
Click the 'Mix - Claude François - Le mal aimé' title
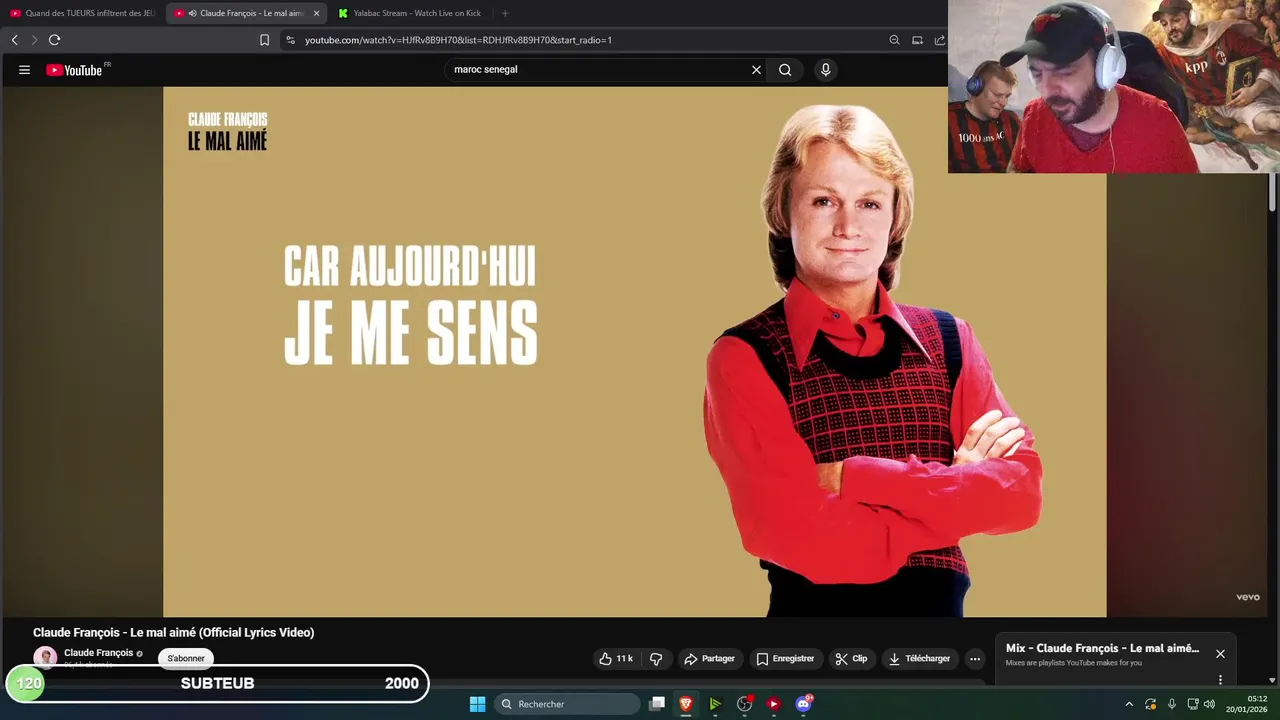(x=1102, y=648)
